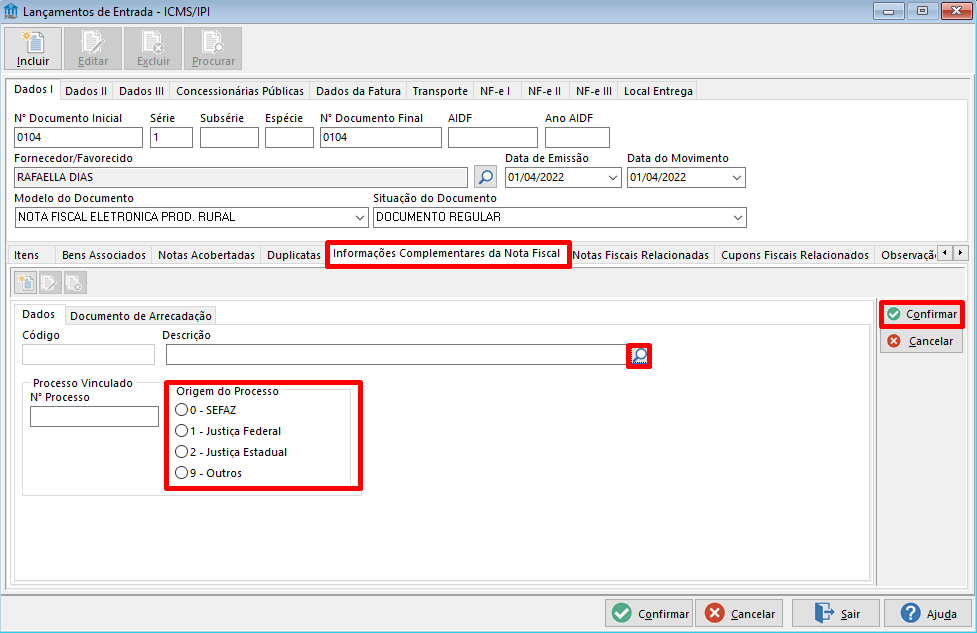Click the delete-record icon in sub-toolbar
The width and height of the screenshot is (977, 633).
[75, 283]
